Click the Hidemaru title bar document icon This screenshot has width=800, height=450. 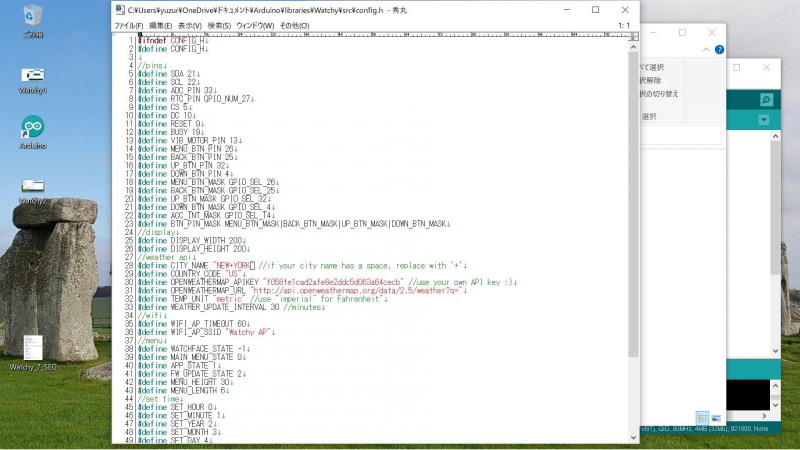pyautogui.click(x=120, y=10)
